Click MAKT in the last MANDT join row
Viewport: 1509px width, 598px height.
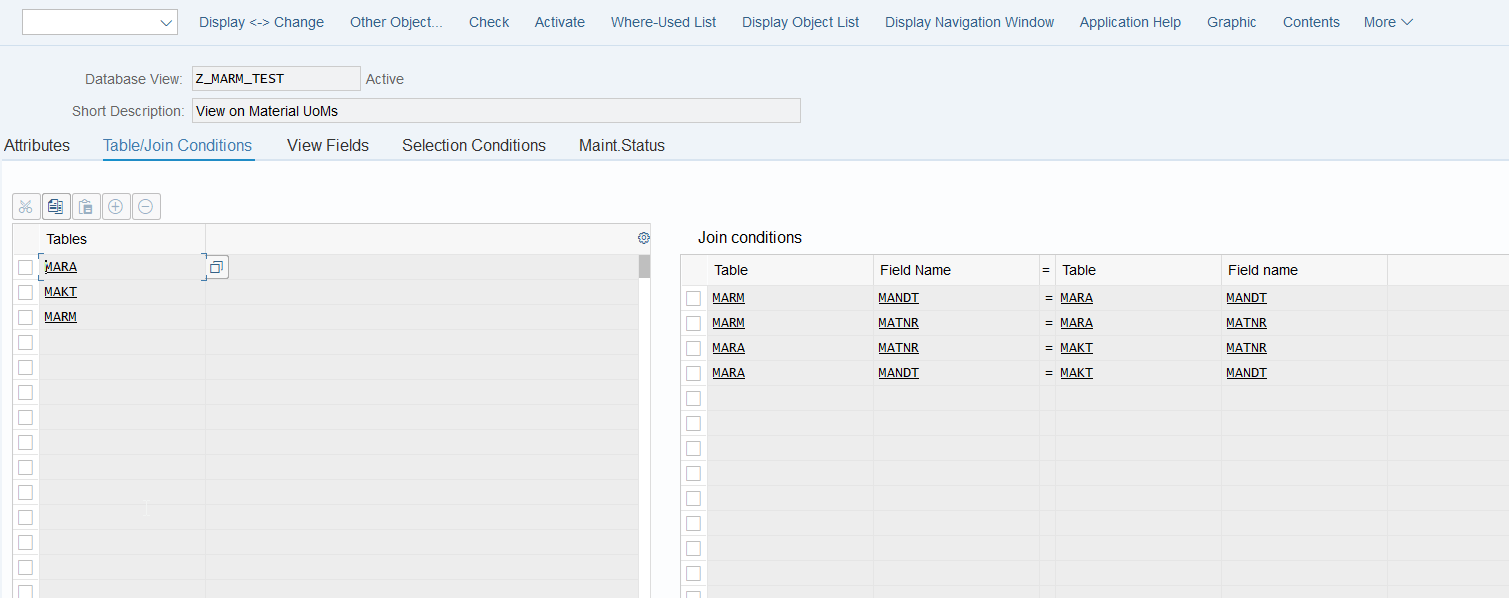(1076, 373)
